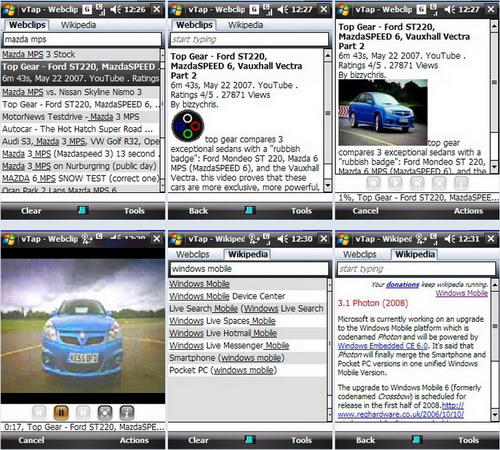The image size is (500, 450).
Task: Tap the circular loading thumbnail under bizzychris
Action: click(x=188, y=126)
